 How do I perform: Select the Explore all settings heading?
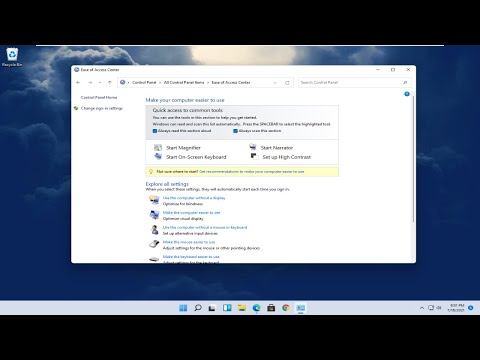click(167, 184)
